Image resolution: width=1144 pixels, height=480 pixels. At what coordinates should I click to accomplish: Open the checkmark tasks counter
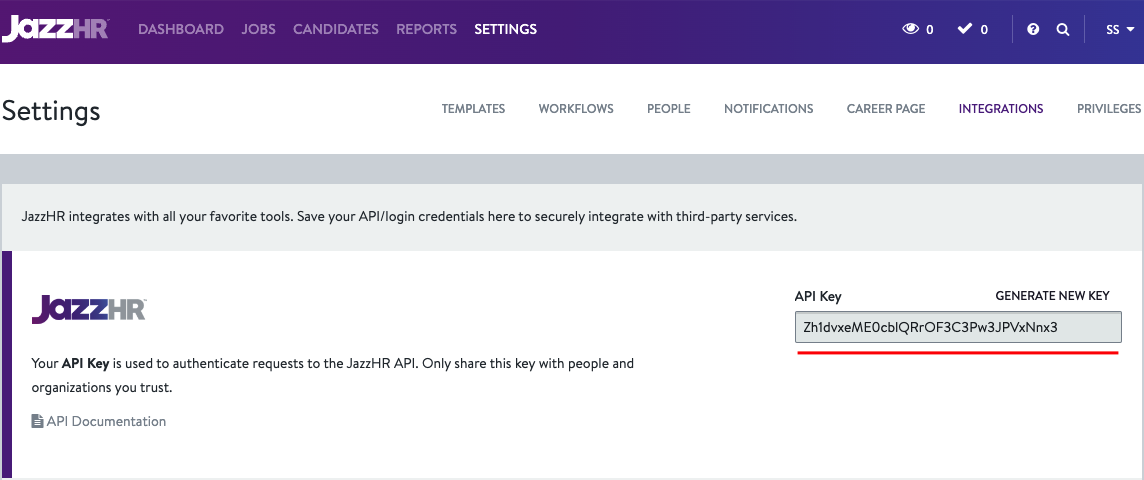click(x=973, y=29)
